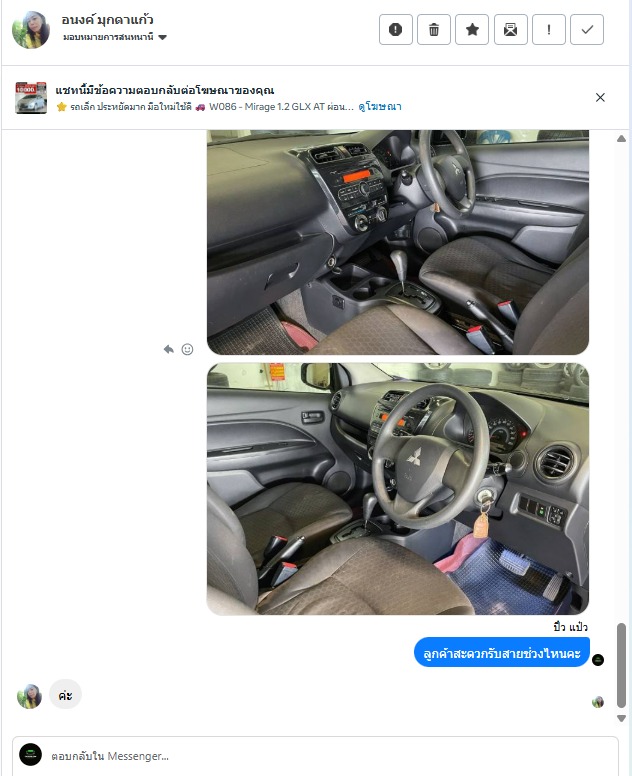Open the Mirage ad thumbnail image

(31, 98)
